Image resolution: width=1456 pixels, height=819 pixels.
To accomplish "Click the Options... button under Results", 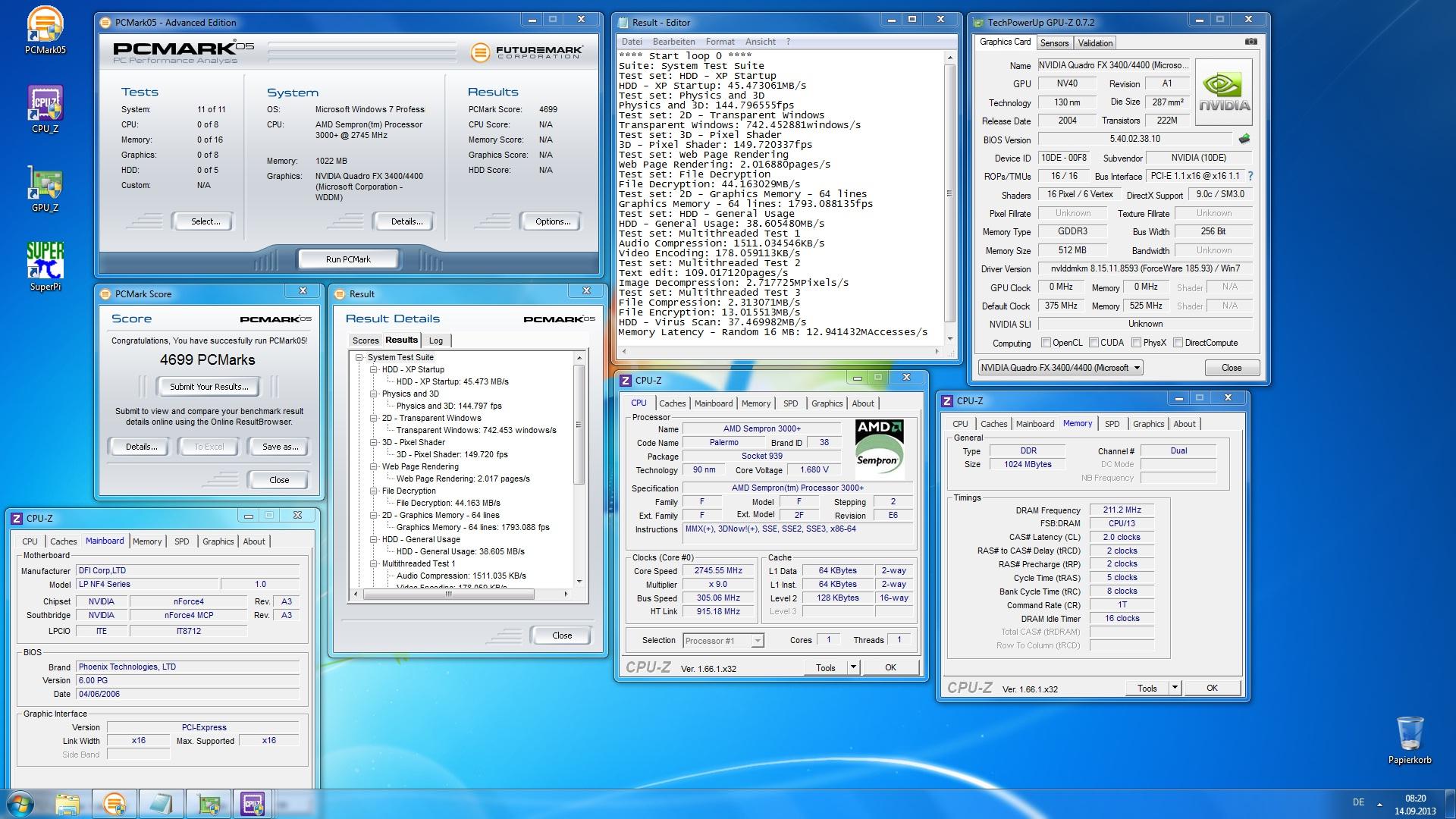I will (552, 221).
